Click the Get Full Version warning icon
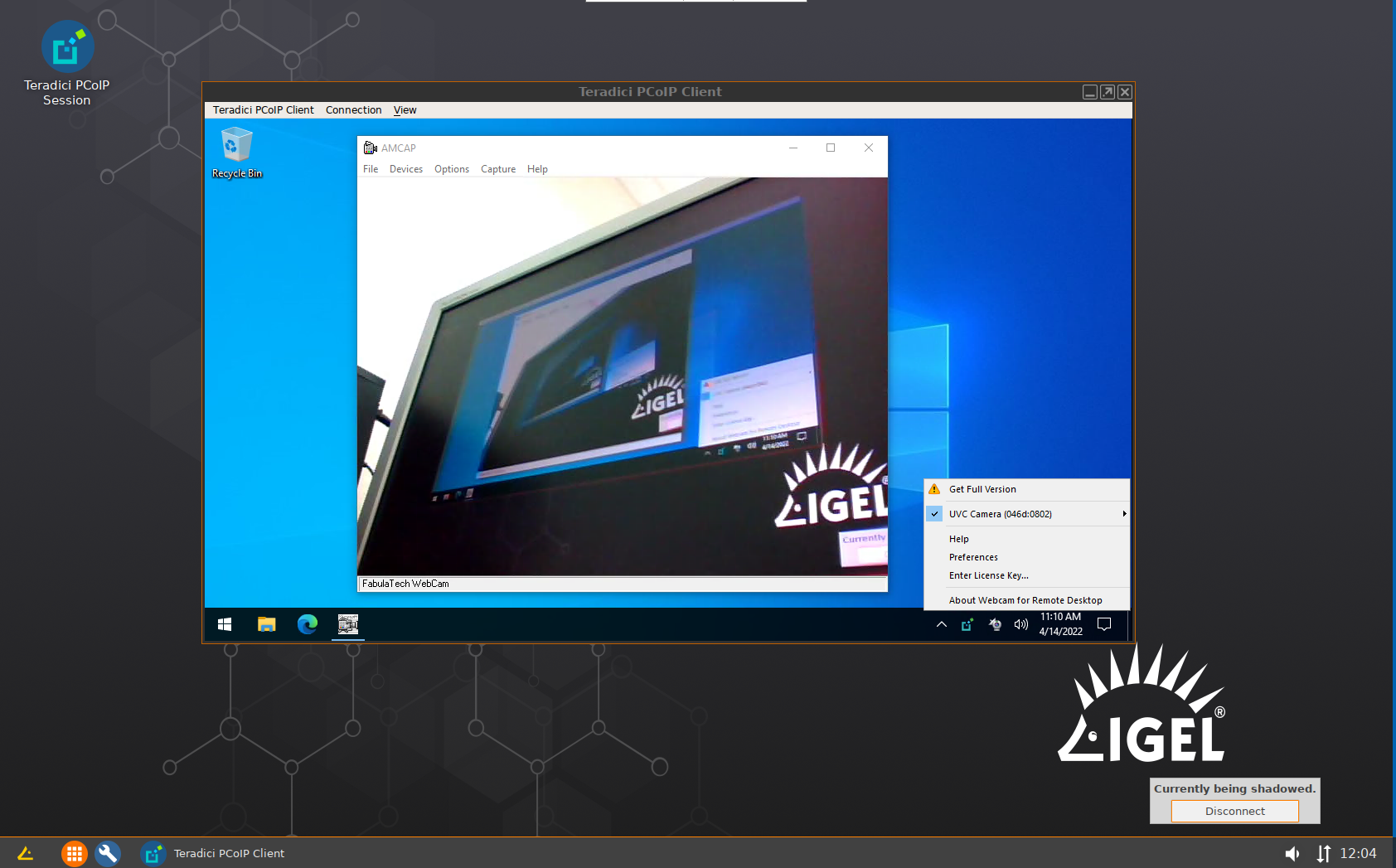Screen dimensions: 1396x868 coord(934,489)
